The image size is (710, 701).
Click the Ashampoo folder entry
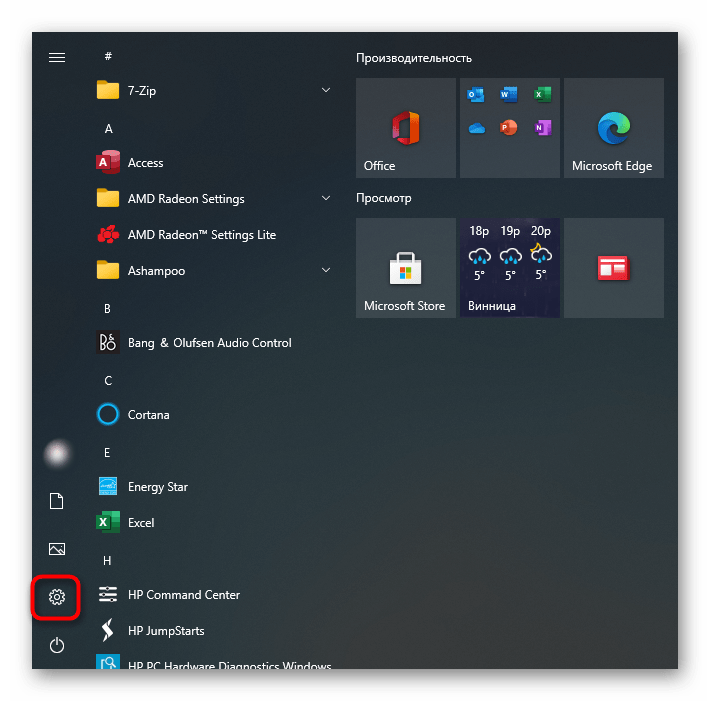point(213,270)
